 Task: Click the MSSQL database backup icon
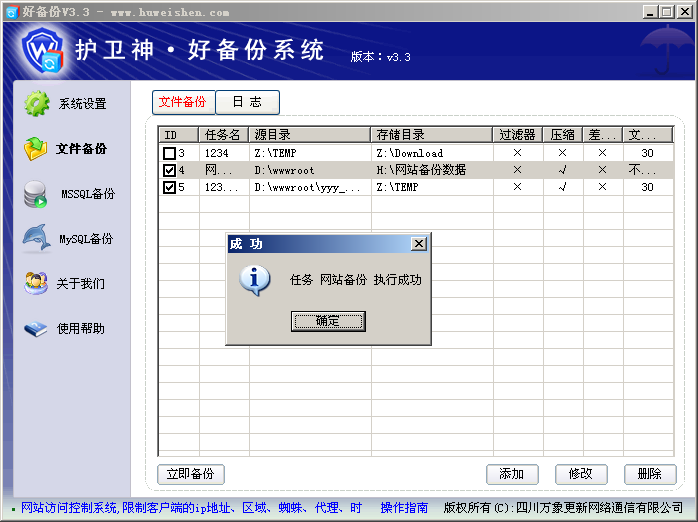pyautogui.click(x=35, y=194)
